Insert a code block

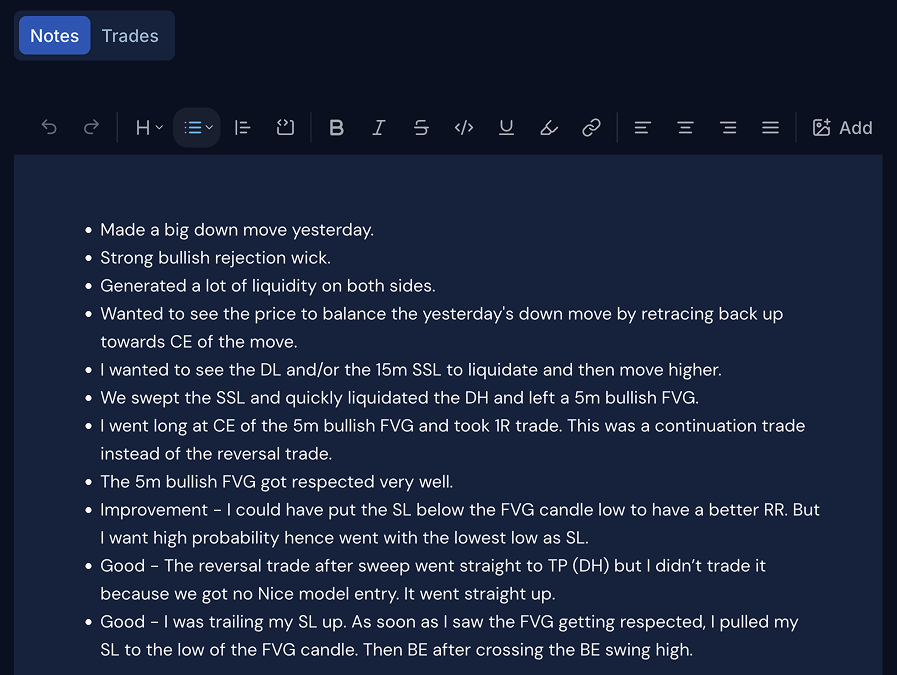[x=285, y=127]
